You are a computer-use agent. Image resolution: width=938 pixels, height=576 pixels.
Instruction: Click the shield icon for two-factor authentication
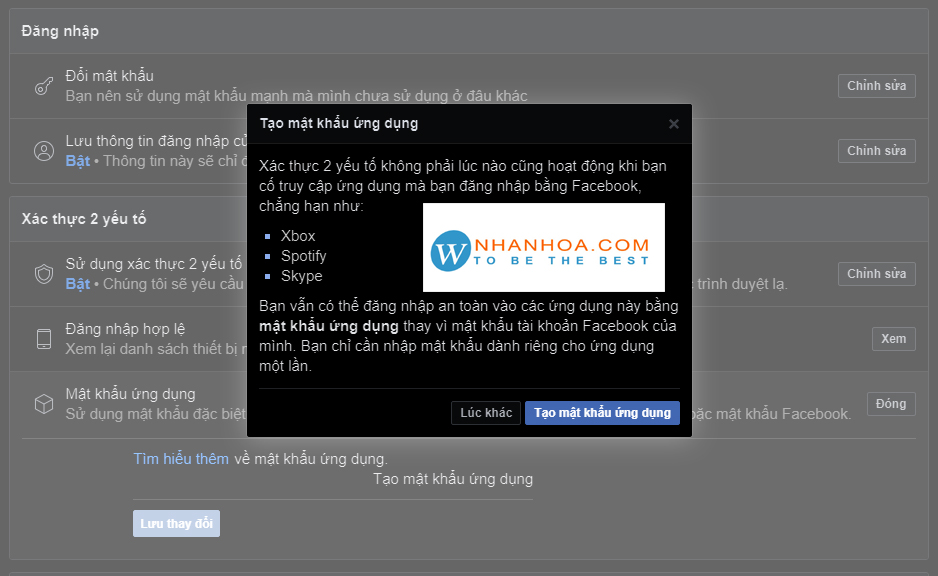click(44, 274)
